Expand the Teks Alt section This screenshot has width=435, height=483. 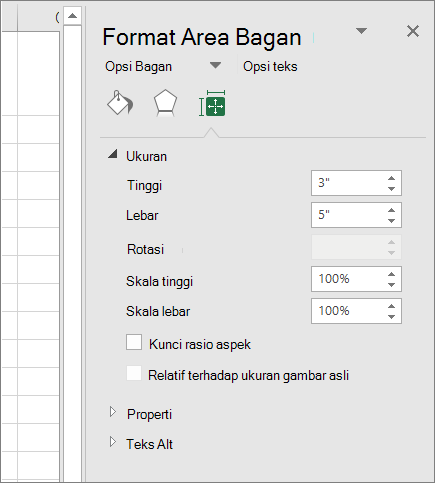113,442
